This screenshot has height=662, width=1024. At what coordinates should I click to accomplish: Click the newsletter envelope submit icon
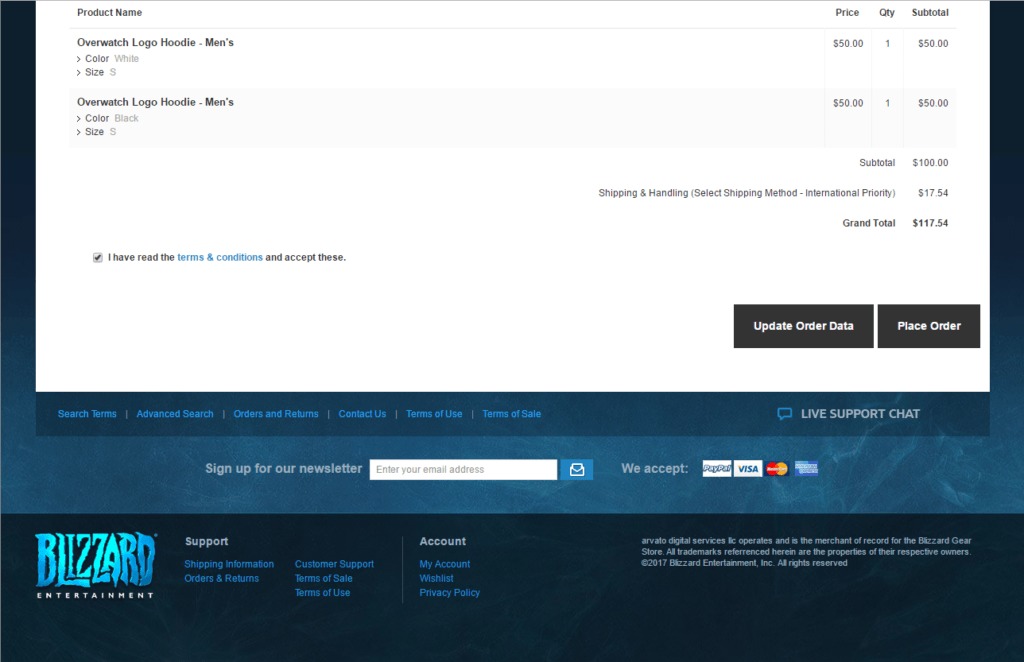pyautogui.click(x=577, y=469)
